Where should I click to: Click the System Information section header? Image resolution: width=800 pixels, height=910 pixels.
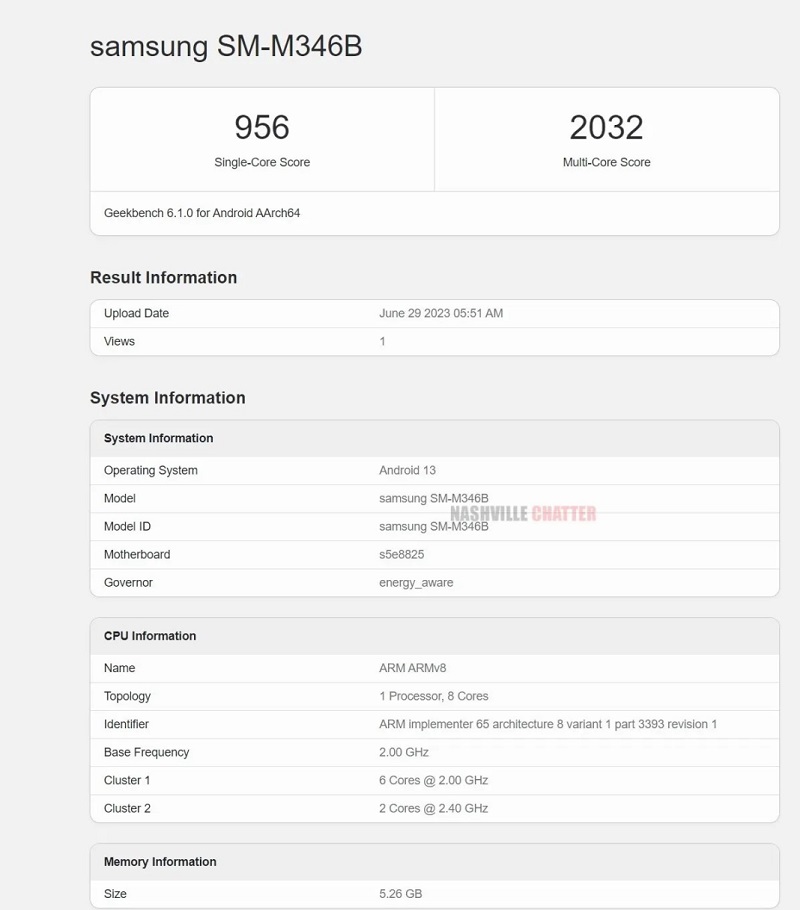[x=155, y=438]
